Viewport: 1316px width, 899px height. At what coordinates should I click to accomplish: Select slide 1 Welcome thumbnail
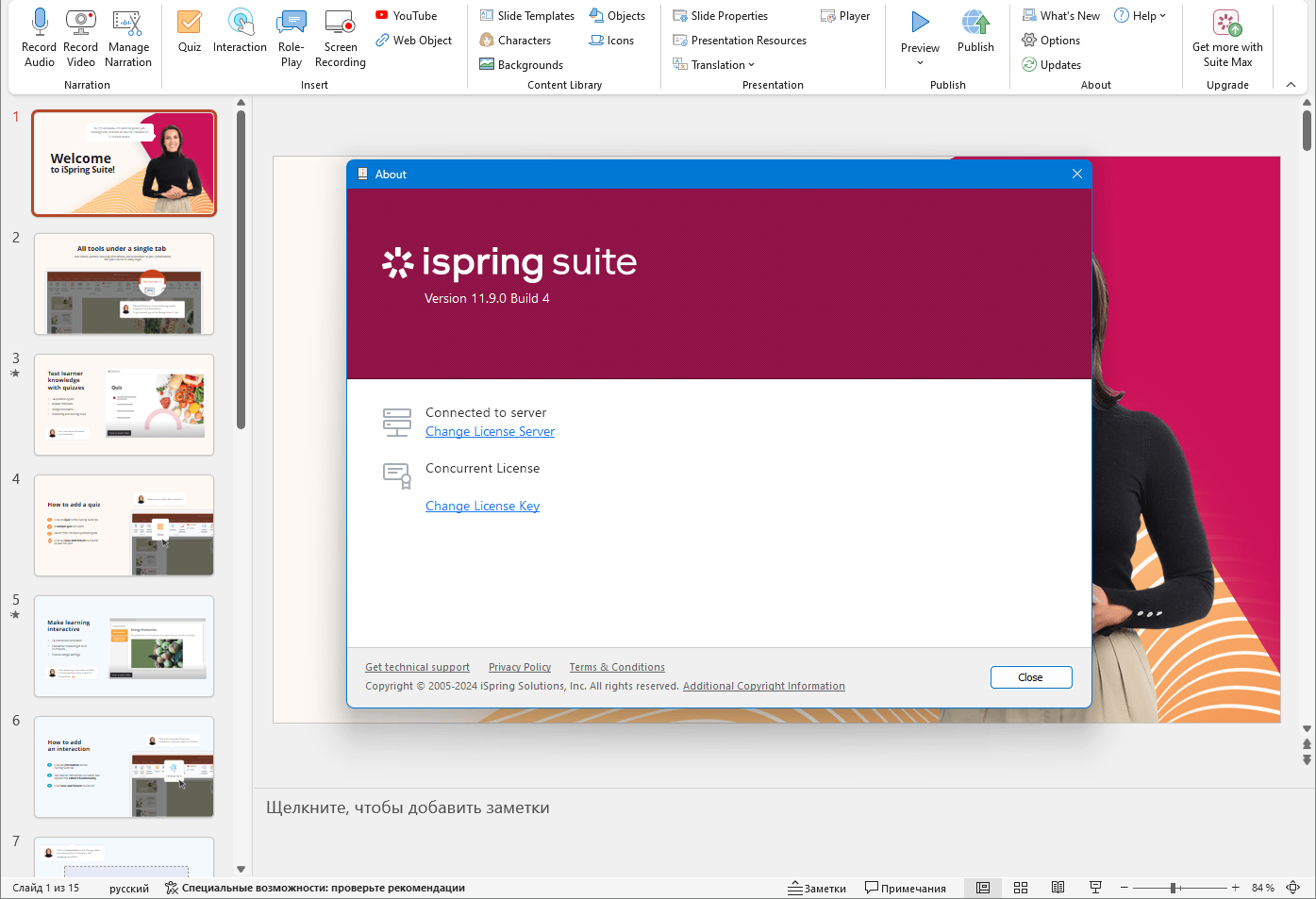(x=125, y=163)
